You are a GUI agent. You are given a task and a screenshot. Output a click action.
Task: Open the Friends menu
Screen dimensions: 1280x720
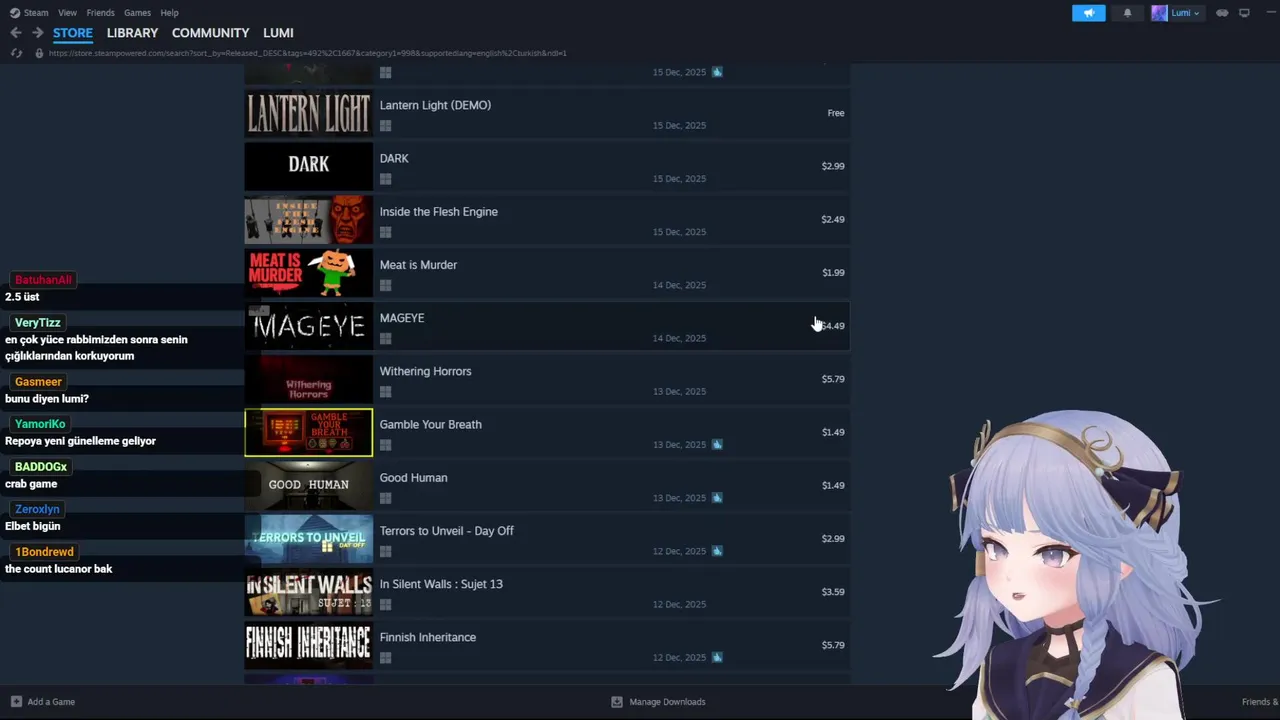tap(100, 13)
